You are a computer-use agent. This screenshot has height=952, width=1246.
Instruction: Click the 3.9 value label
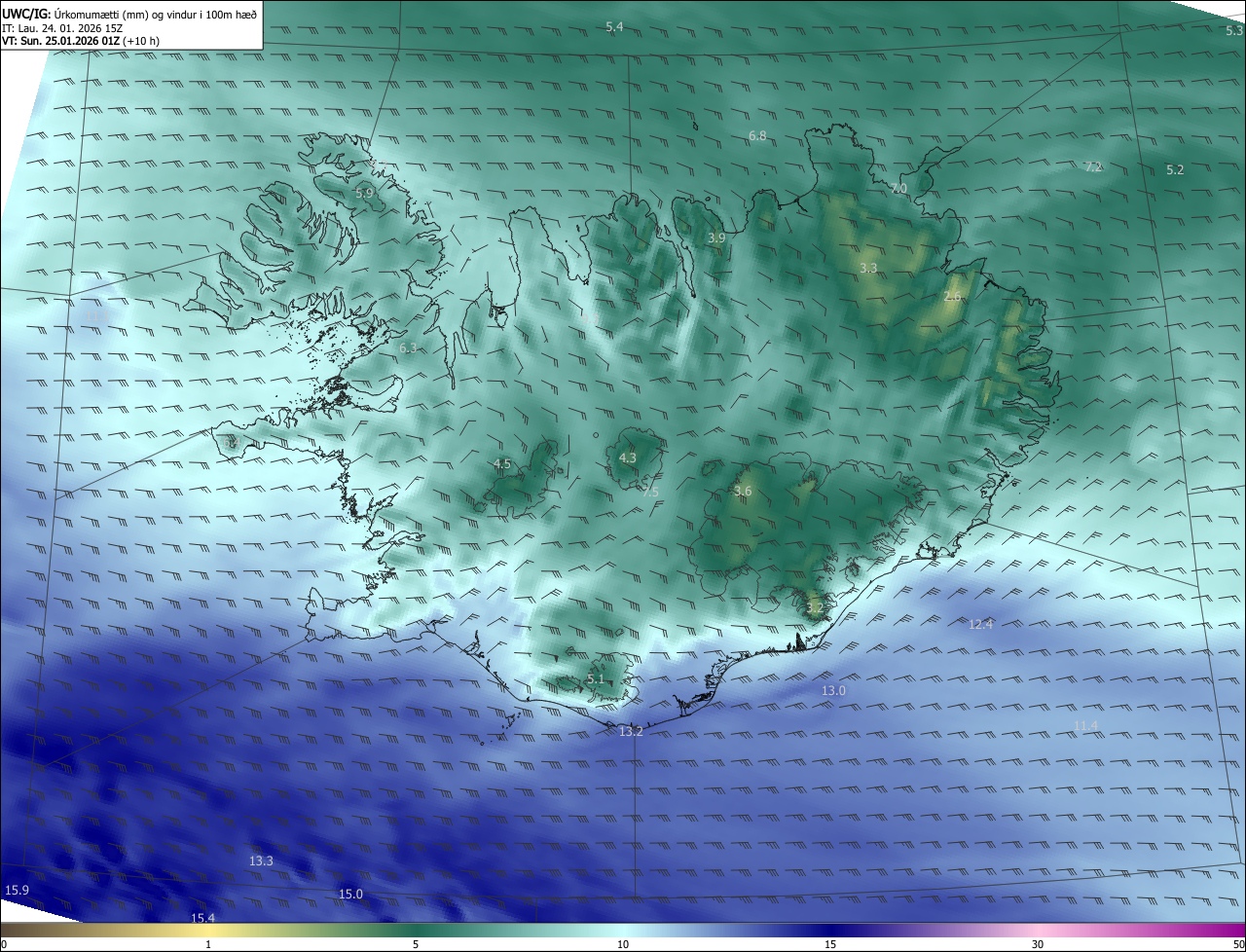tap(716, 238)
